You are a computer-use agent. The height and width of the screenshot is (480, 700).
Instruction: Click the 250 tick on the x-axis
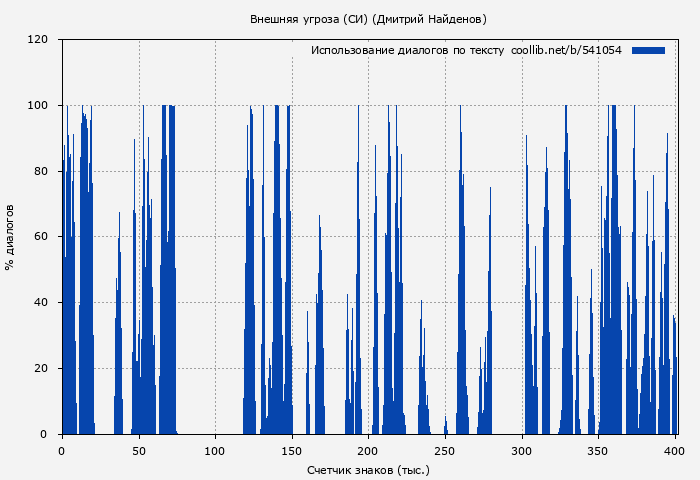click(x=445, y=451)
